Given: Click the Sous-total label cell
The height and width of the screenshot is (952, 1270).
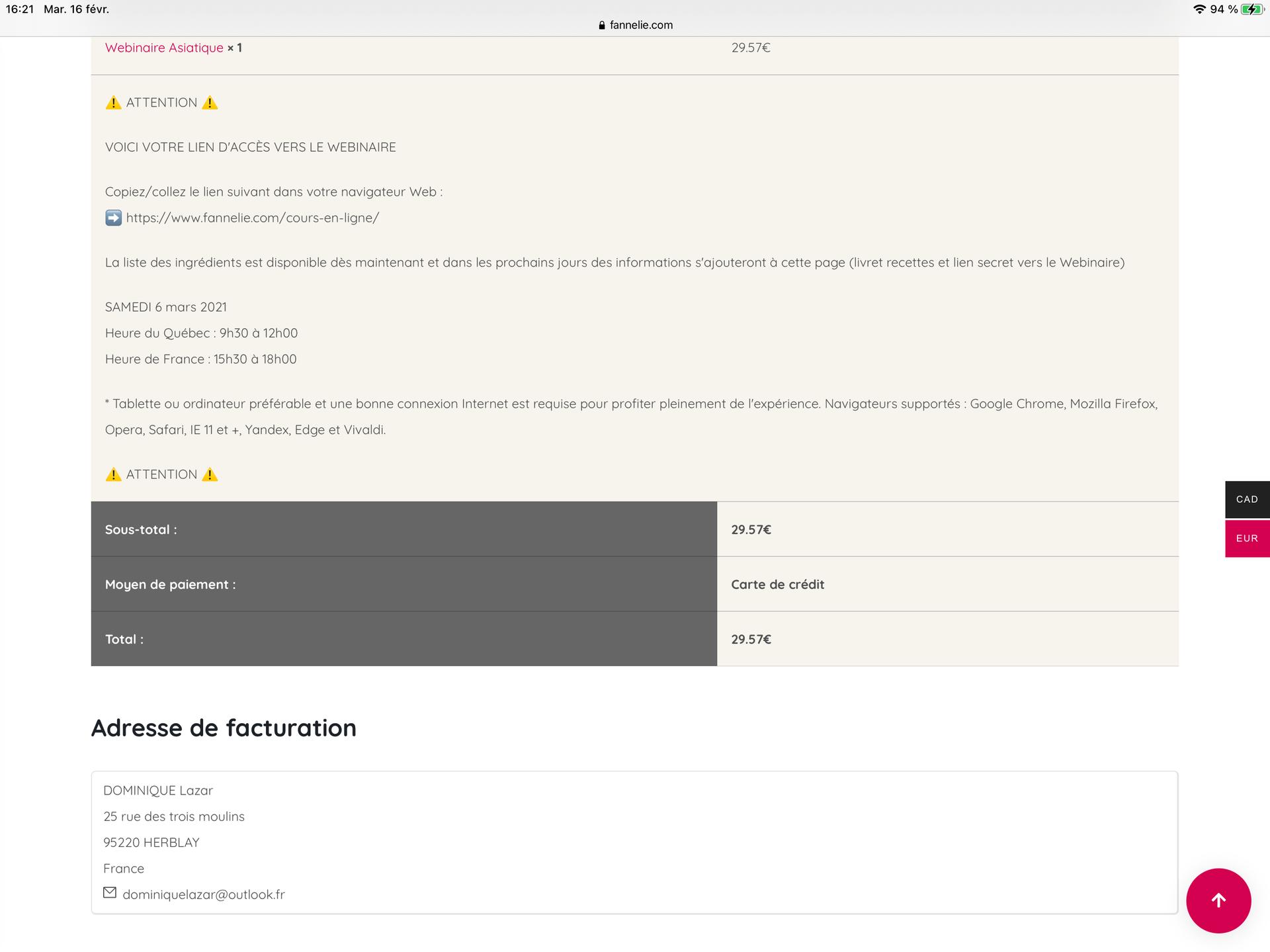Looking at the screenshot, I should pos(404,529).
